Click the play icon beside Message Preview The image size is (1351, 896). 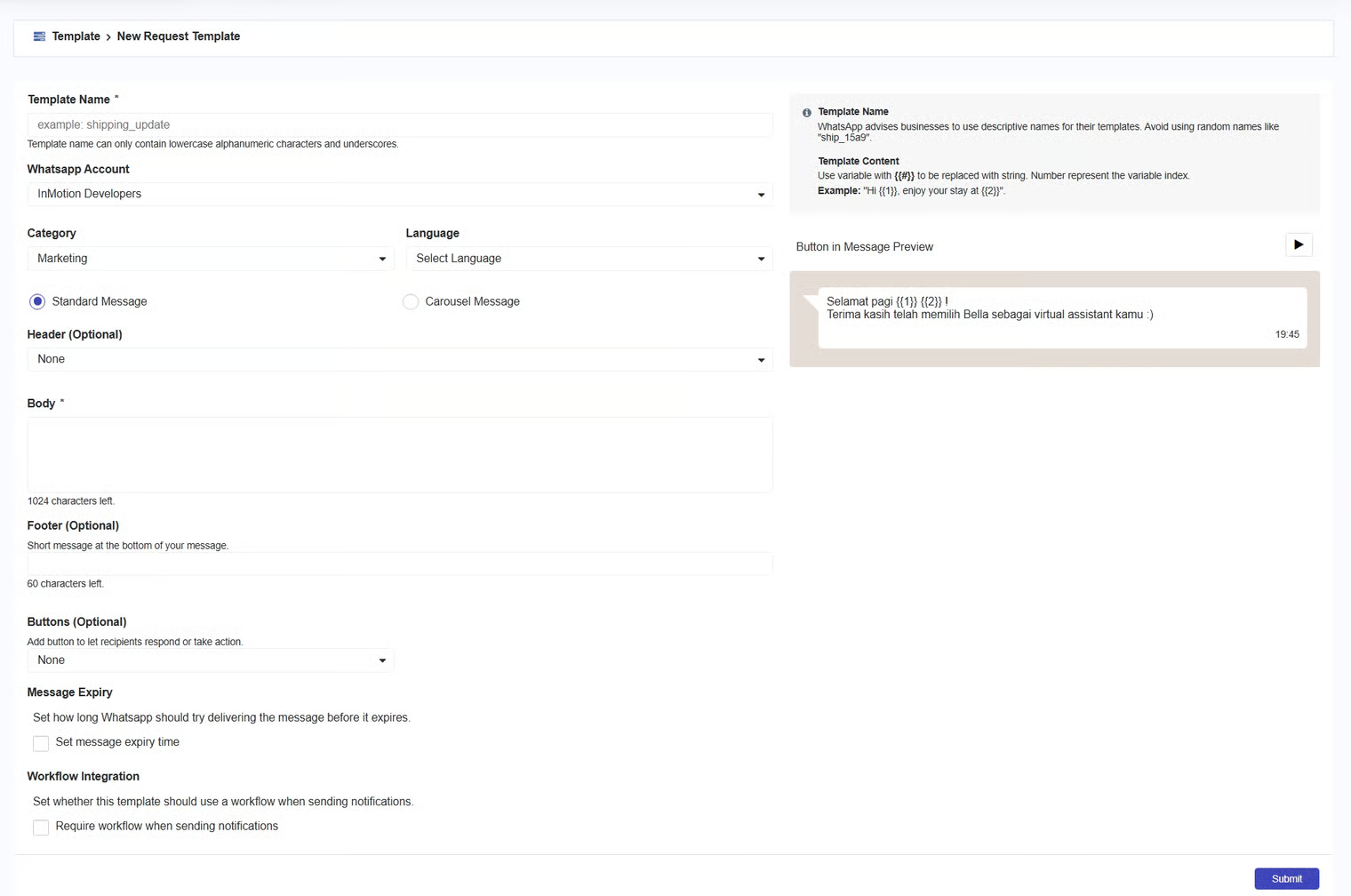click(x=1299, y=245)
